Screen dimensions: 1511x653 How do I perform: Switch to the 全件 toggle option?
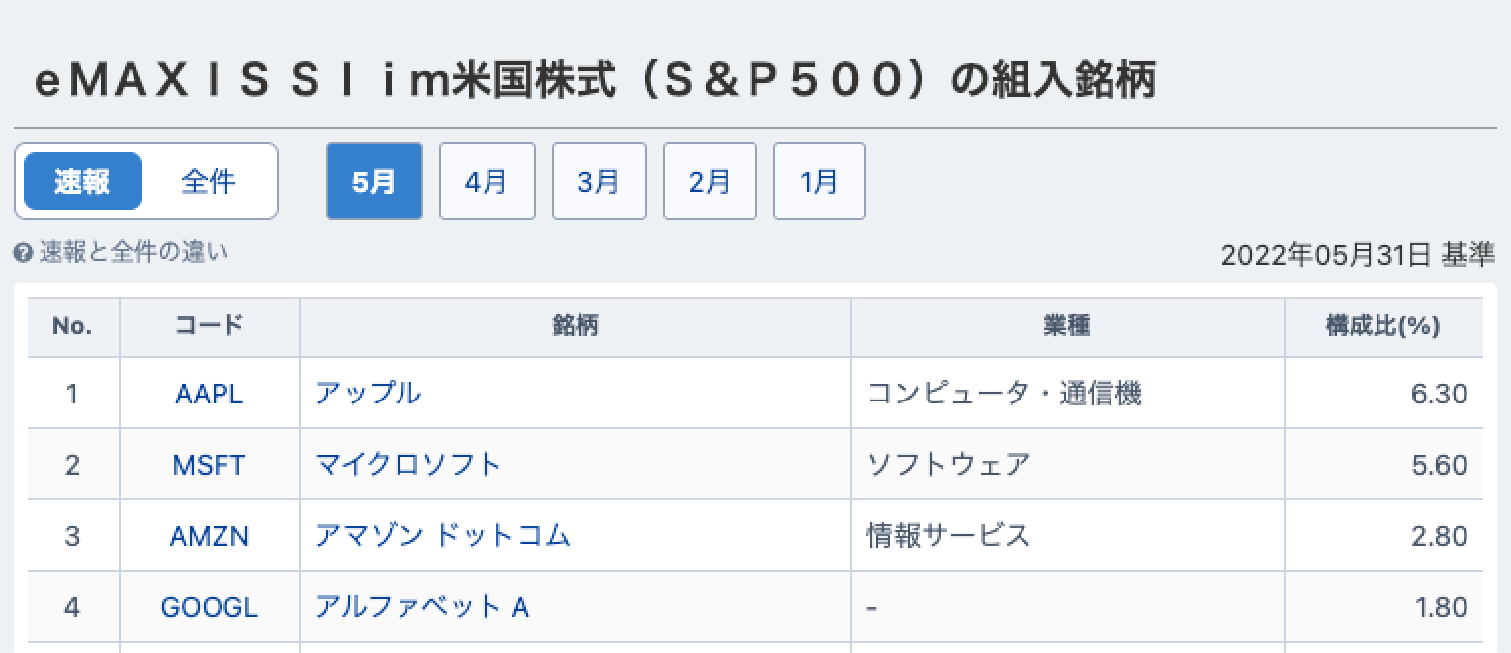tap(208, 181)
